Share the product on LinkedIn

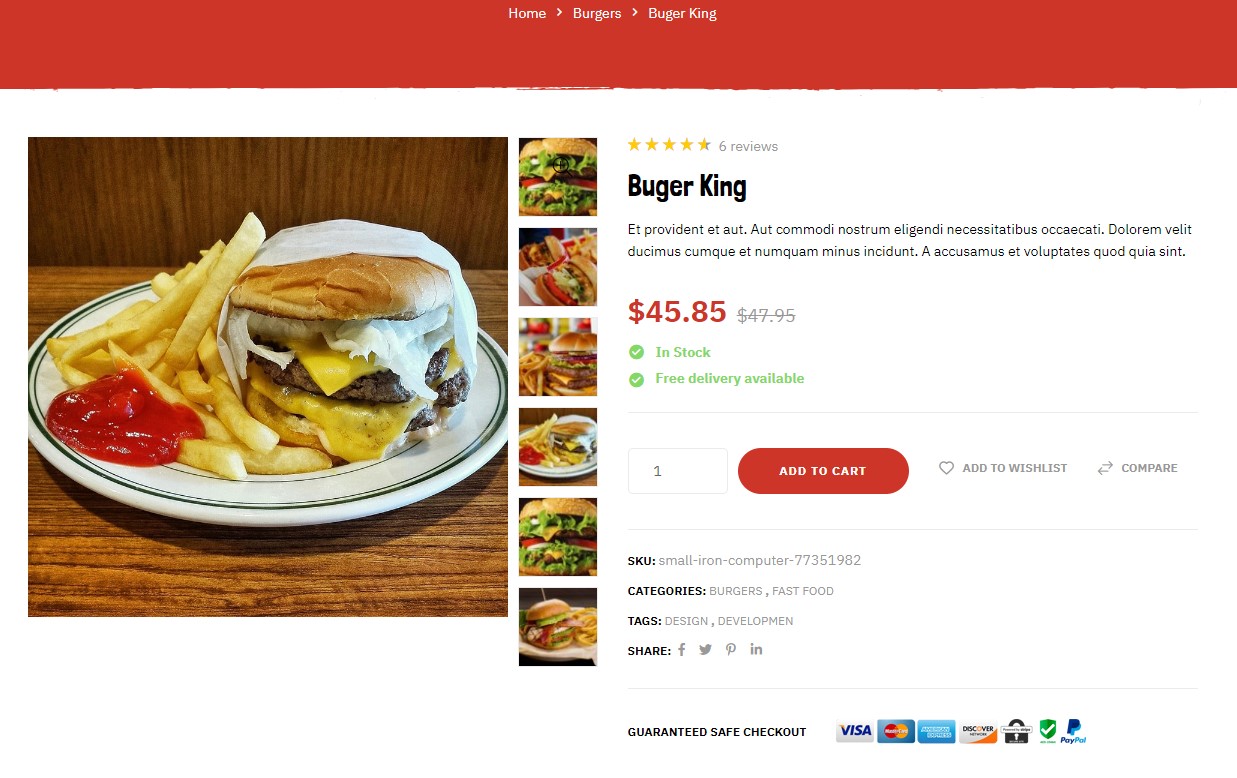(756, 650)
